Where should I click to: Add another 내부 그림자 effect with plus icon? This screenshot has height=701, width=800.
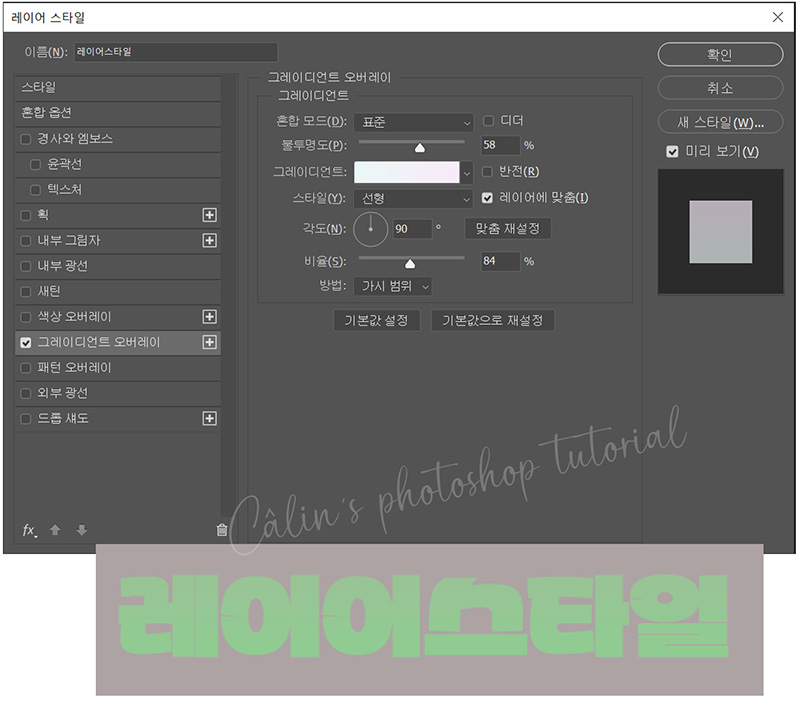[209, 240]
